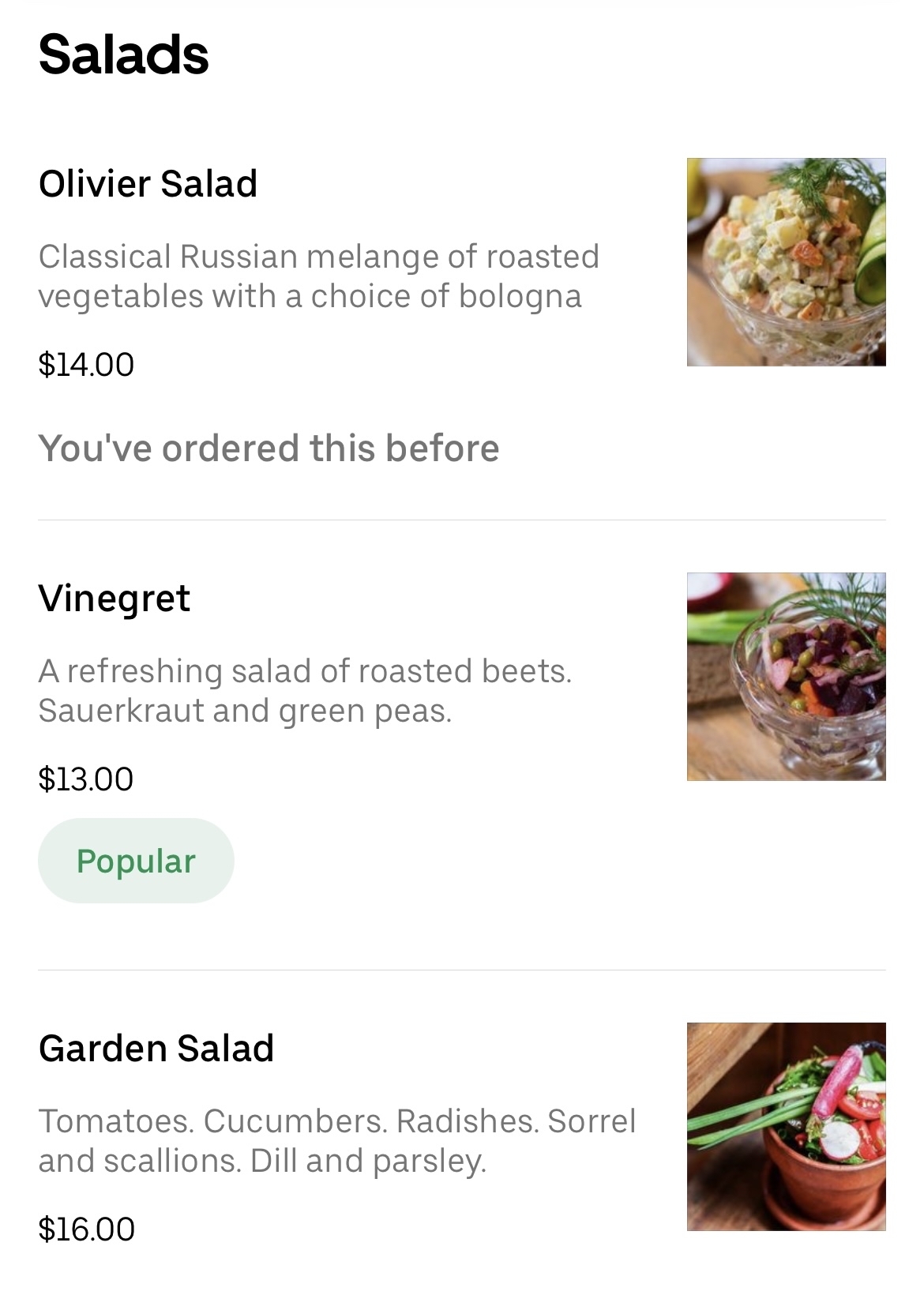Image resolution: width=924 pixels, height=1295 pixels.
Task: Click the divider line above Garden Salad
Action: pyautogui.click(x=462, y=970)
